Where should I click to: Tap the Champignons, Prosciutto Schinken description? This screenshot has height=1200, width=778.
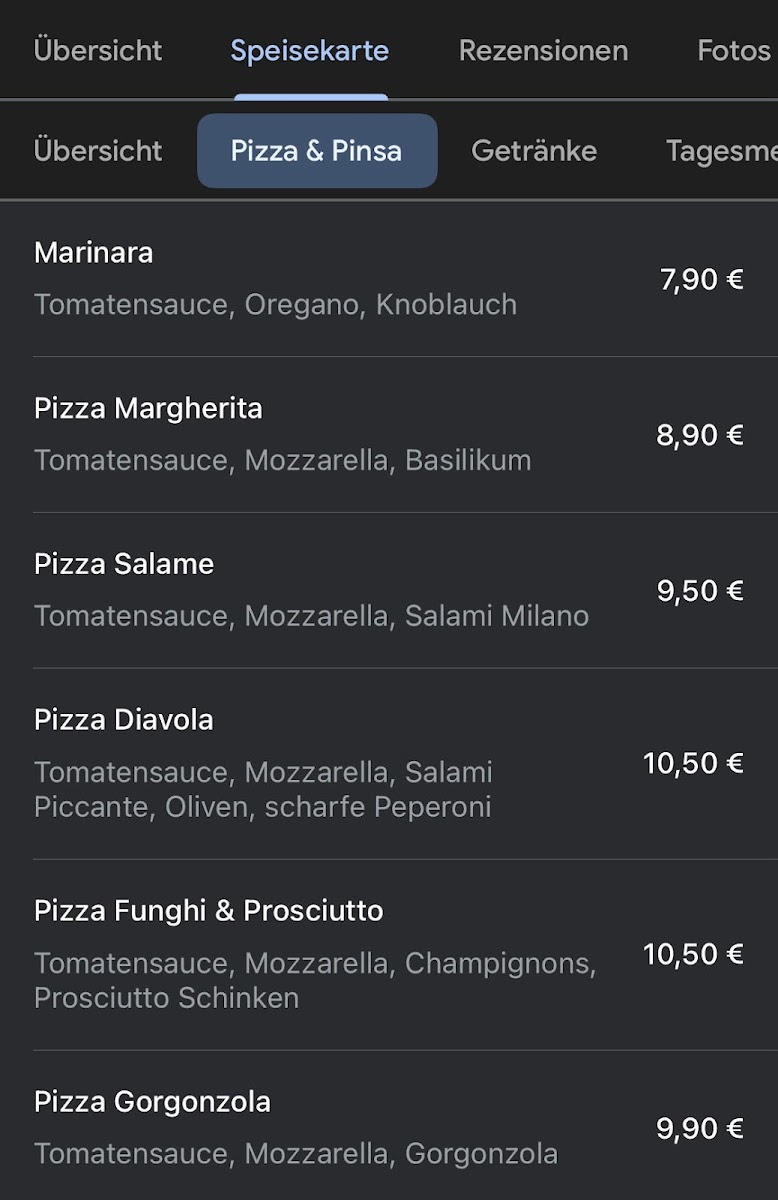315,980
